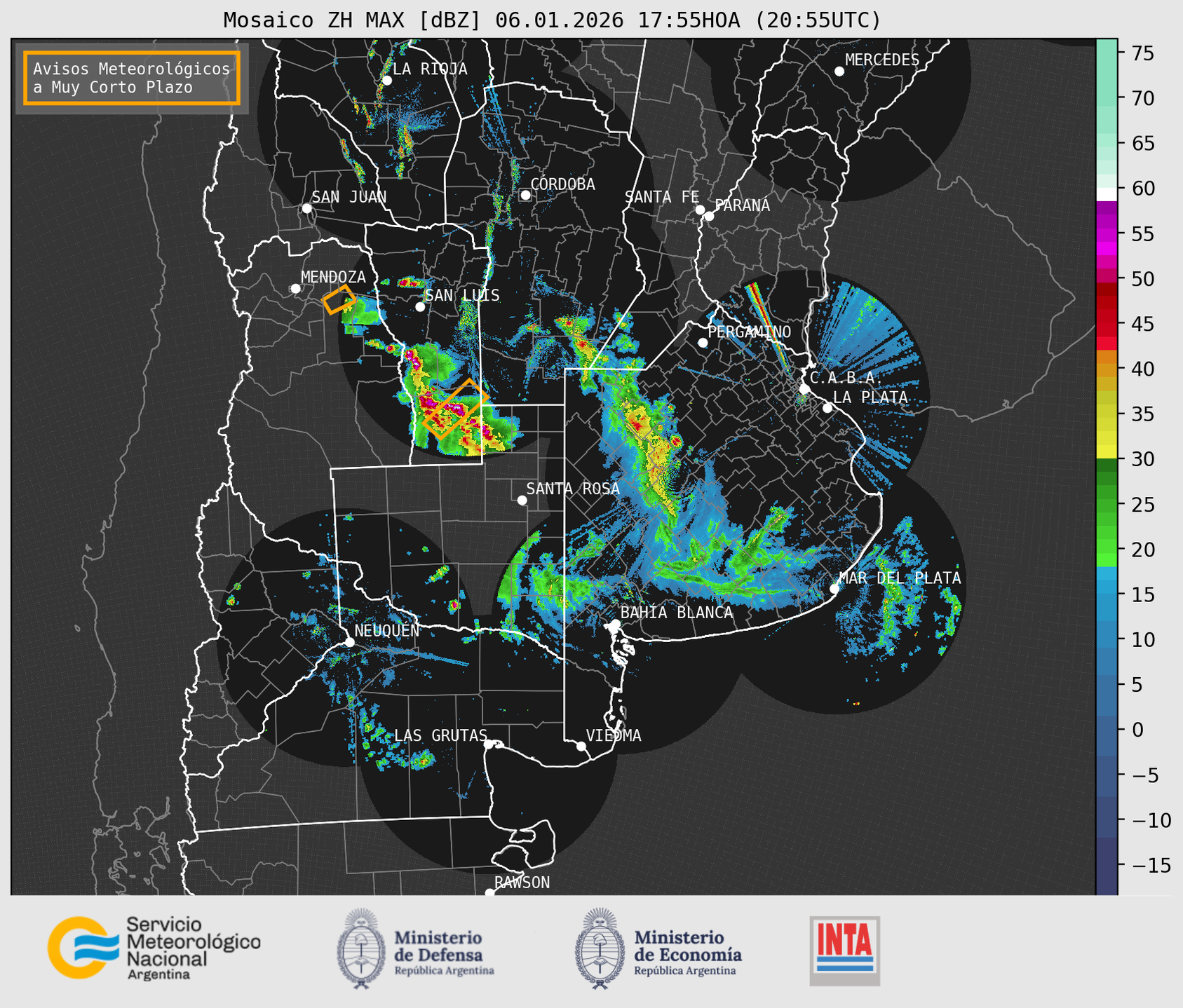1183x1008 pixels.
Task: Click the white 60 dBZ band on the color scale
Action: click(x=1106, y=193)
